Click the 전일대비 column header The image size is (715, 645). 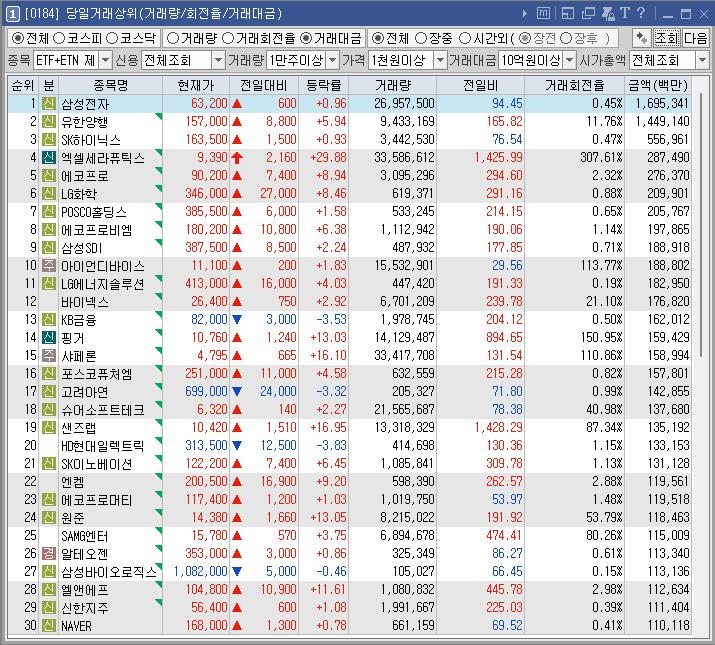click(x=264, y=85)
